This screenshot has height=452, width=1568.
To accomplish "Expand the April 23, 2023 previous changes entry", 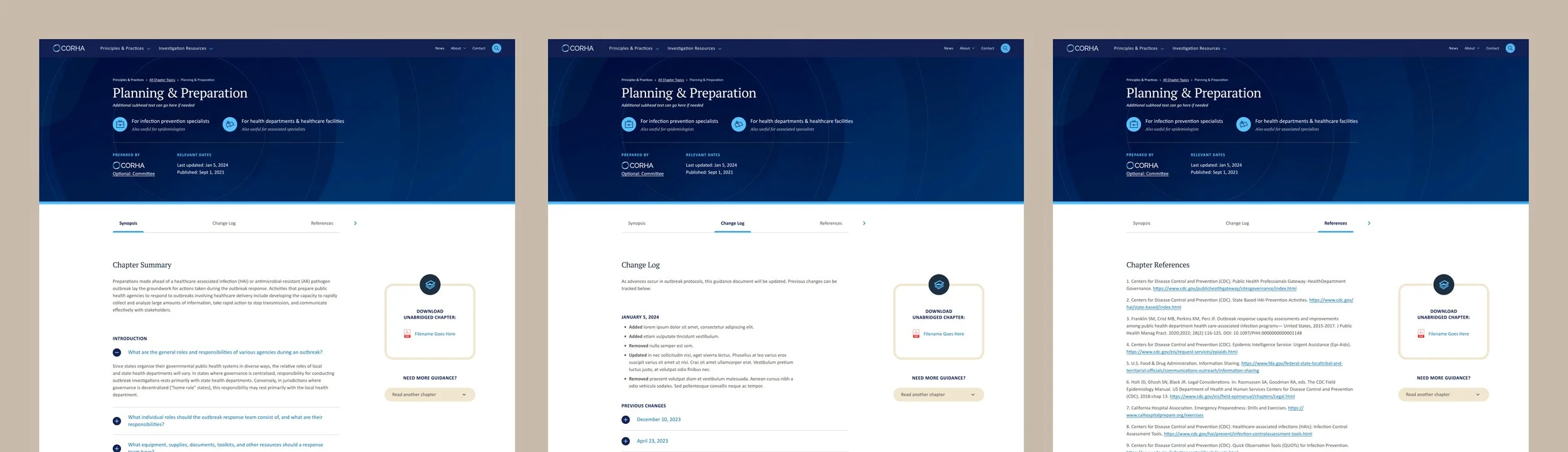I will click(625, 441).
